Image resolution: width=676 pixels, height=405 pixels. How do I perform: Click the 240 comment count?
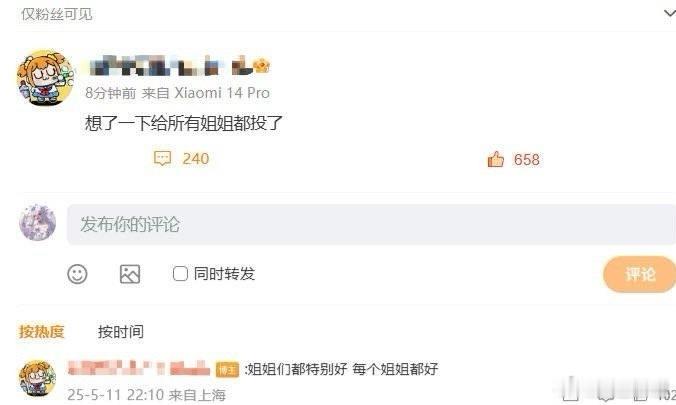pyautogui.click(x=196, y=159)
